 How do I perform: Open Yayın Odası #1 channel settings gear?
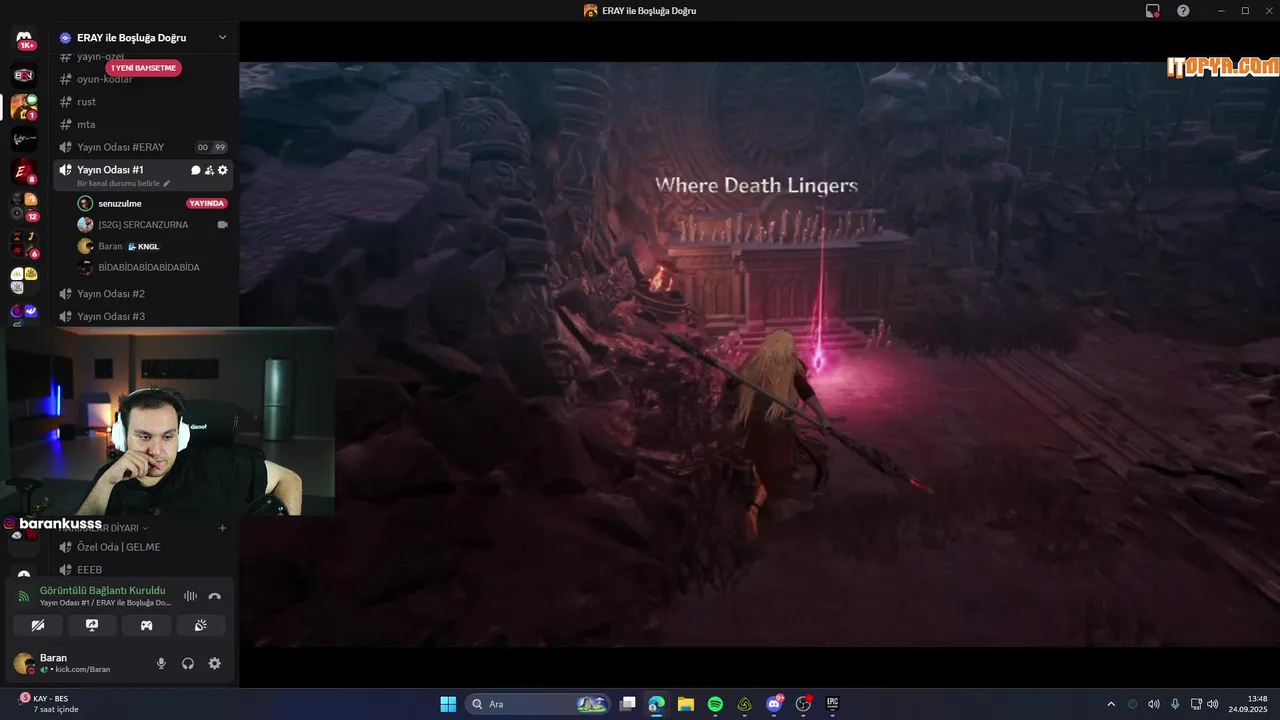tap(223, 170)
